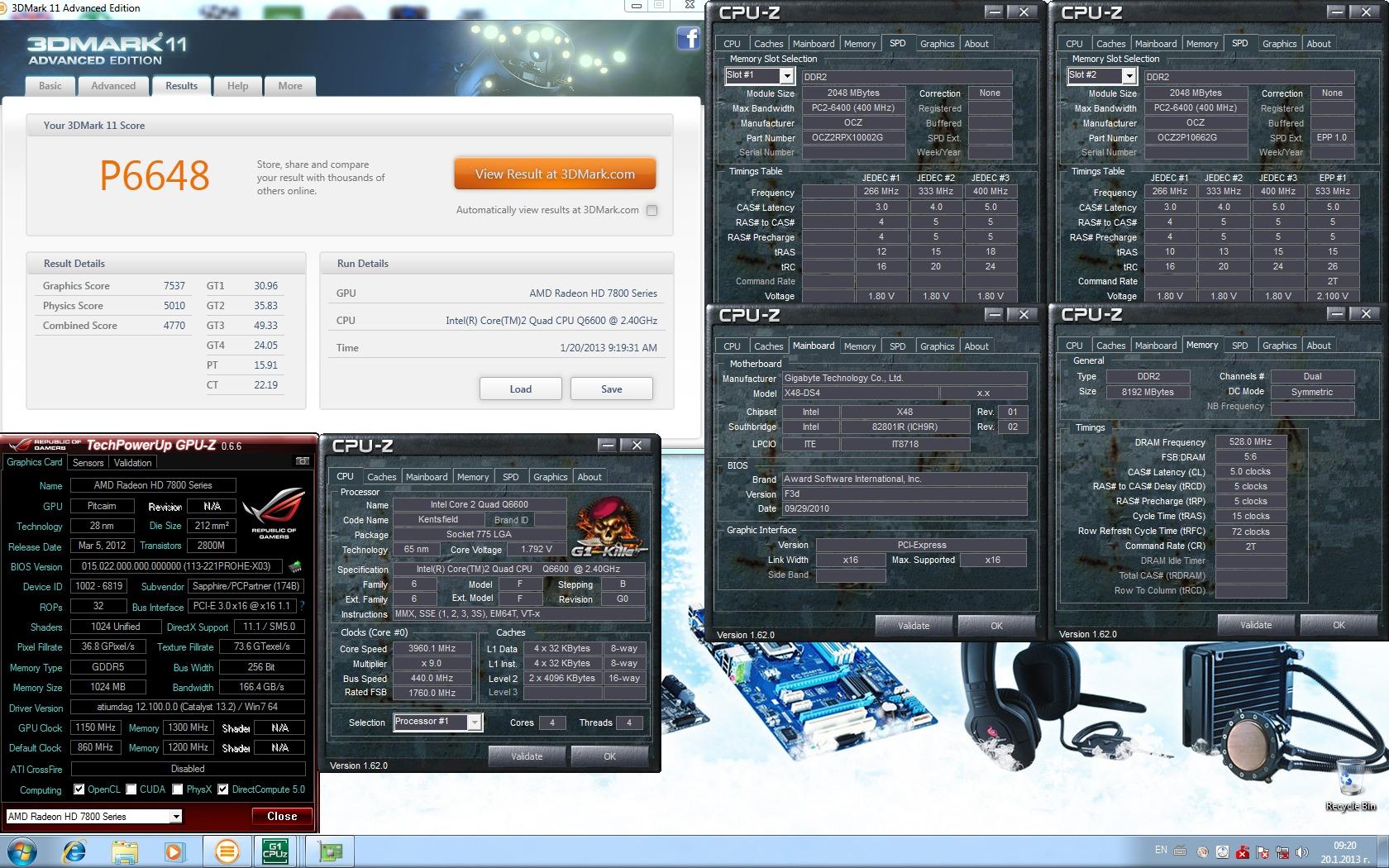This screenshot has width=1389, height=868.
Task: Click Validate in the CPU-Z processor window
Action: [527, 756]
